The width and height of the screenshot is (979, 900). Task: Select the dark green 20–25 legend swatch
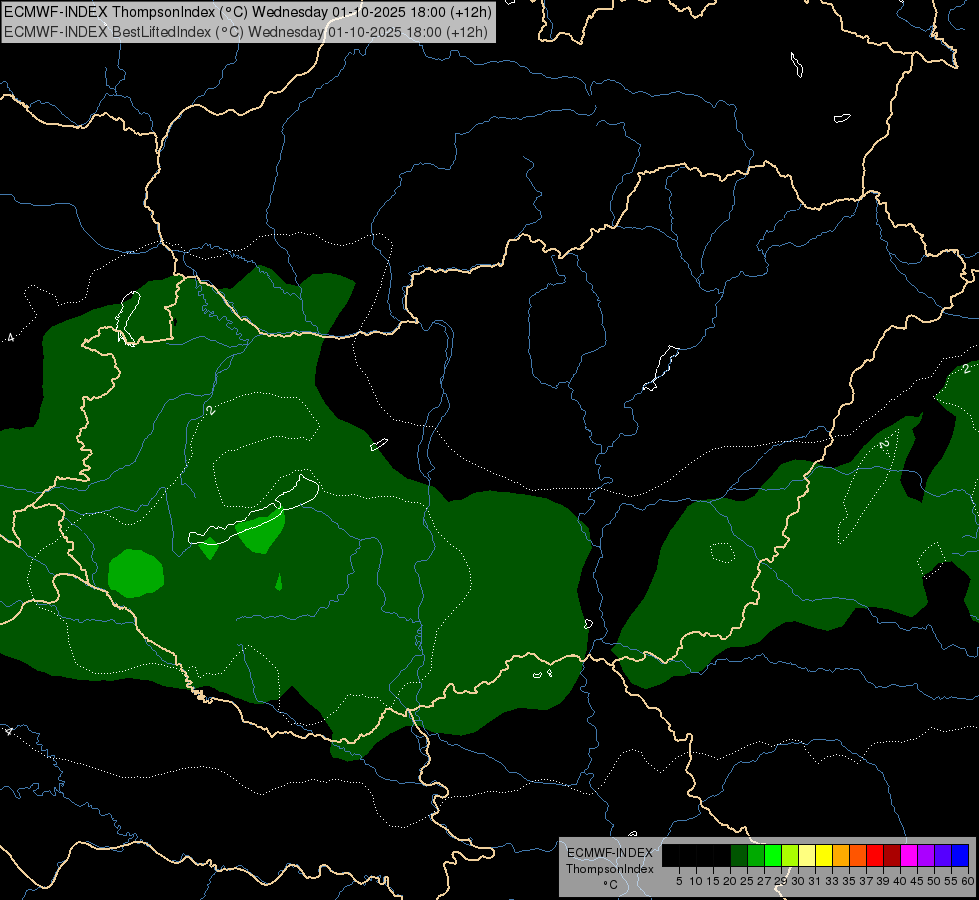(739, 855)
